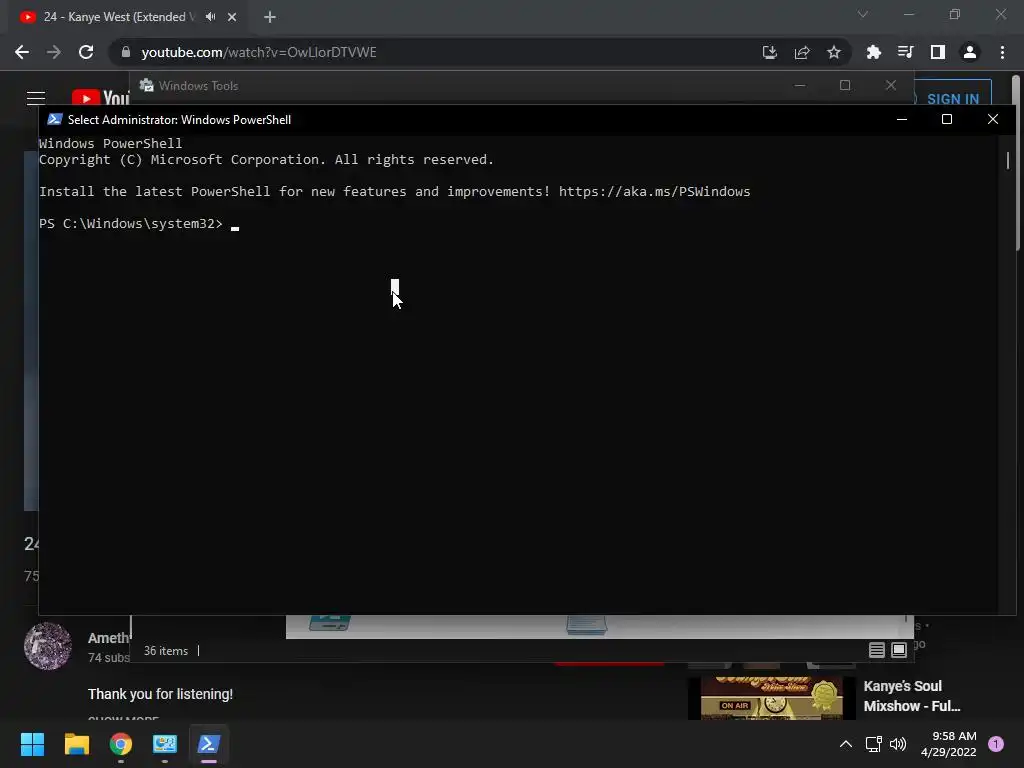Show hidden system tray icons
1024x768 pixels.
click(x=846, y=744)
